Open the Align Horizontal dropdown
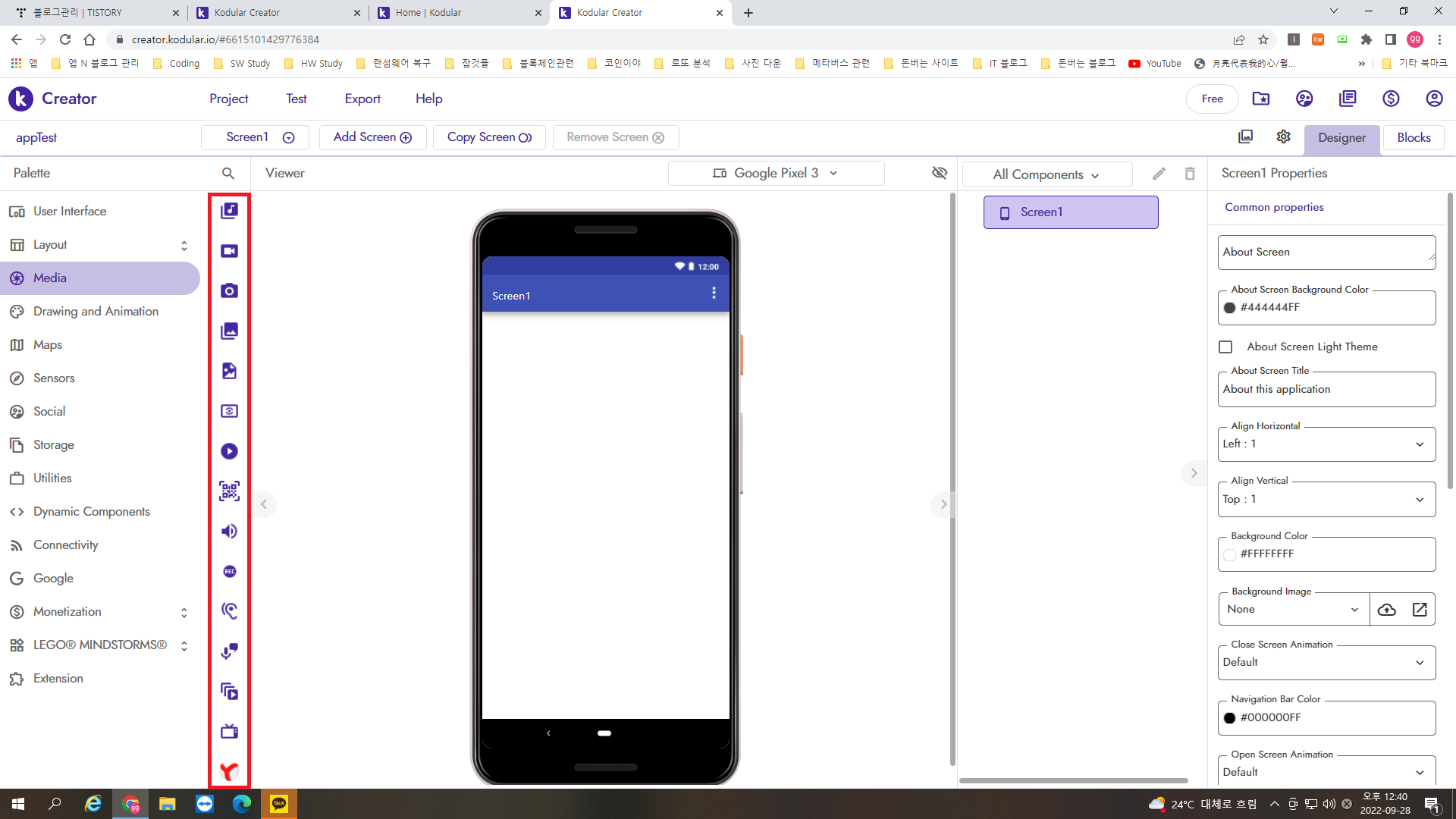The image size is (1456, 819). click(x=1326, y=444)
